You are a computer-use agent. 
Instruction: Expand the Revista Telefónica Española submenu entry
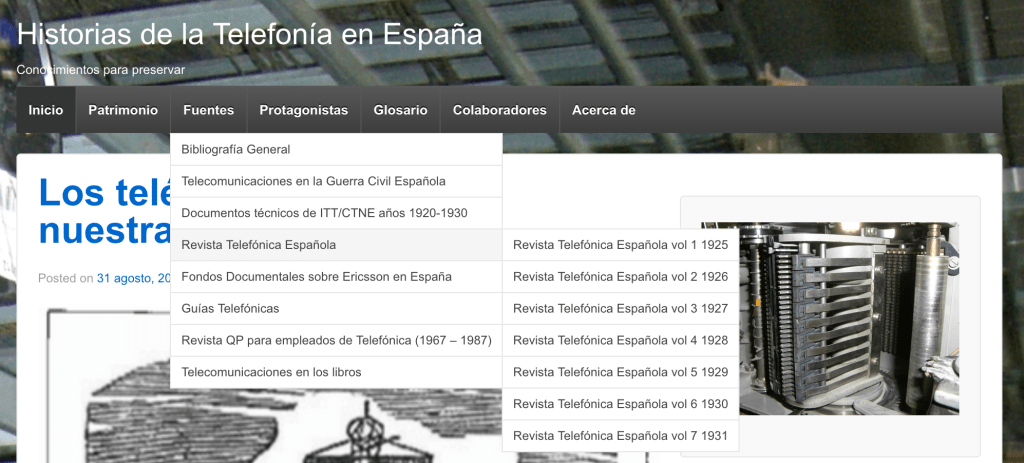tap(258, 245)
